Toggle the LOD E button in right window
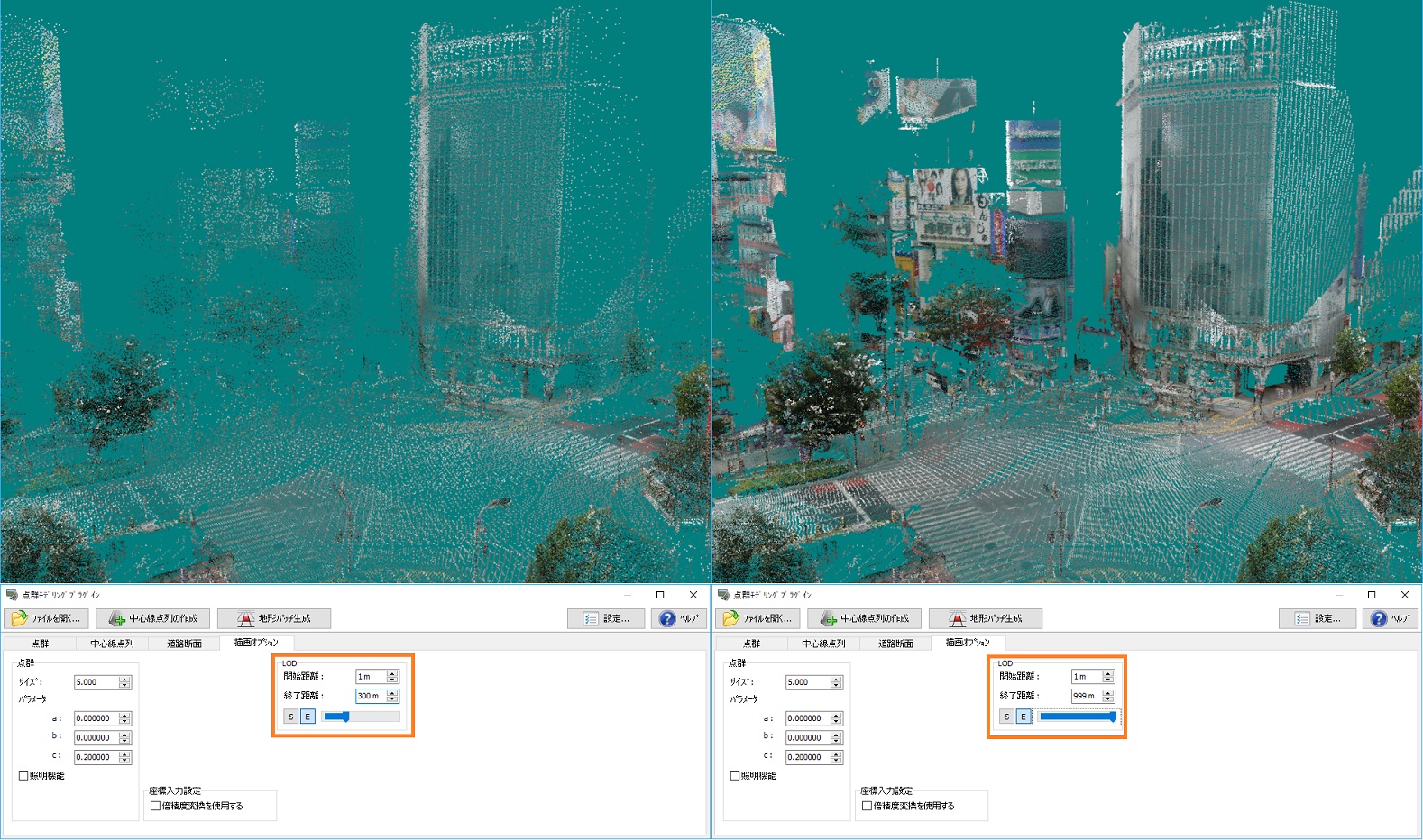Image resolution: width=1423 pixels, height=840 pixels. point(1024,717)
